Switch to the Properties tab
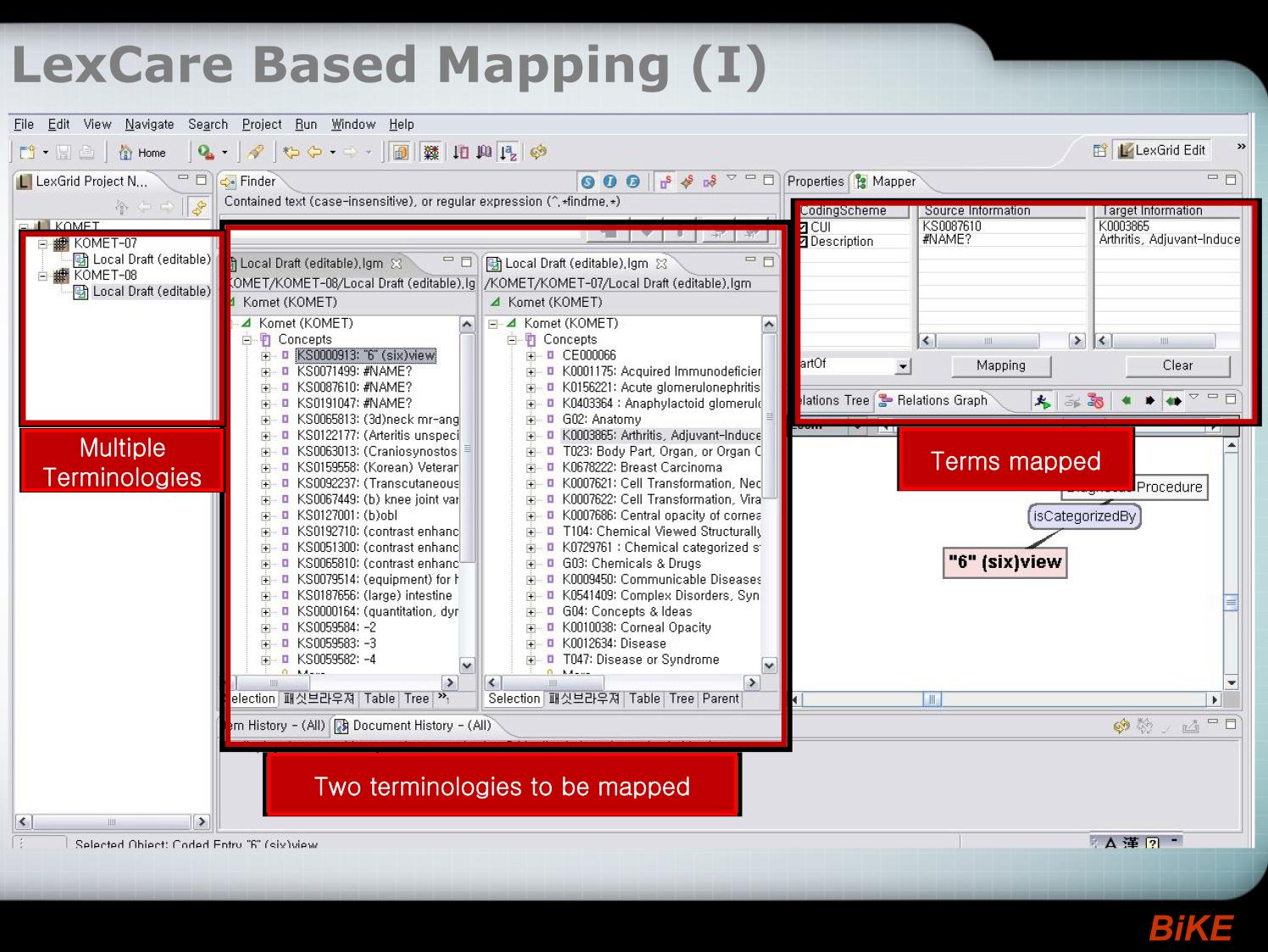 [x=815, y=181]
